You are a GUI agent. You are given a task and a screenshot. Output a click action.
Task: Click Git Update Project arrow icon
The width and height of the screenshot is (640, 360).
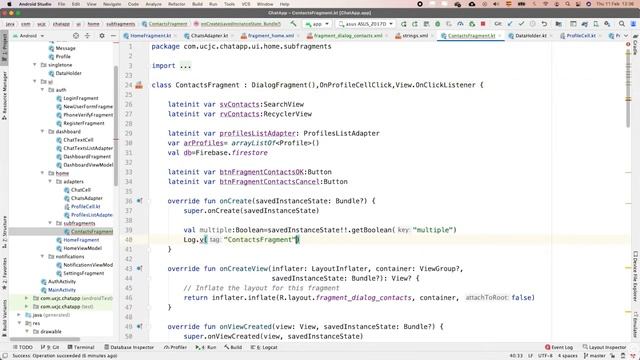click(x=510, y=24)
